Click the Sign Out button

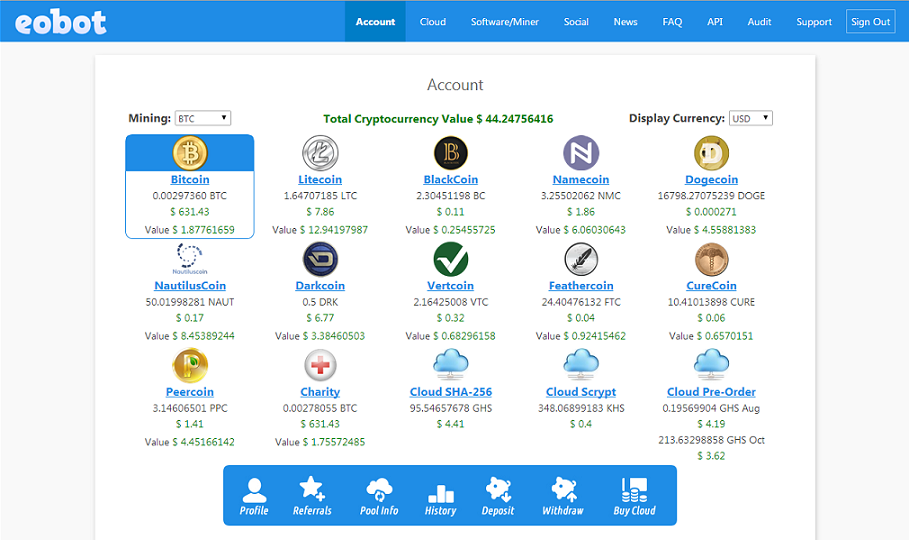(x=870, y=21)
